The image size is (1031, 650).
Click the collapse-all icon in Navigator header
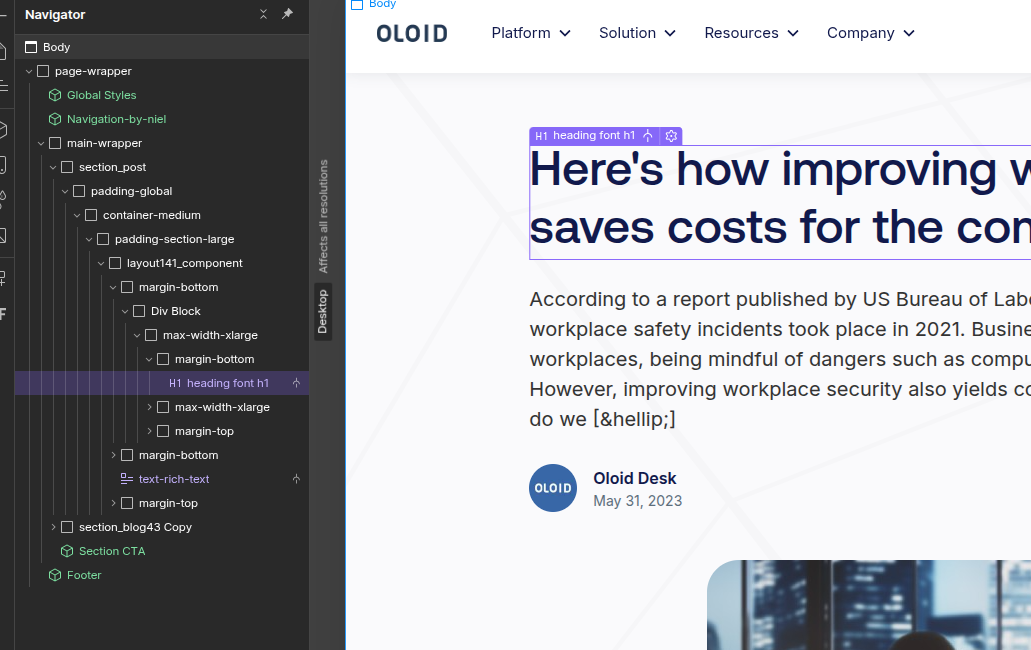coord(263,14)
